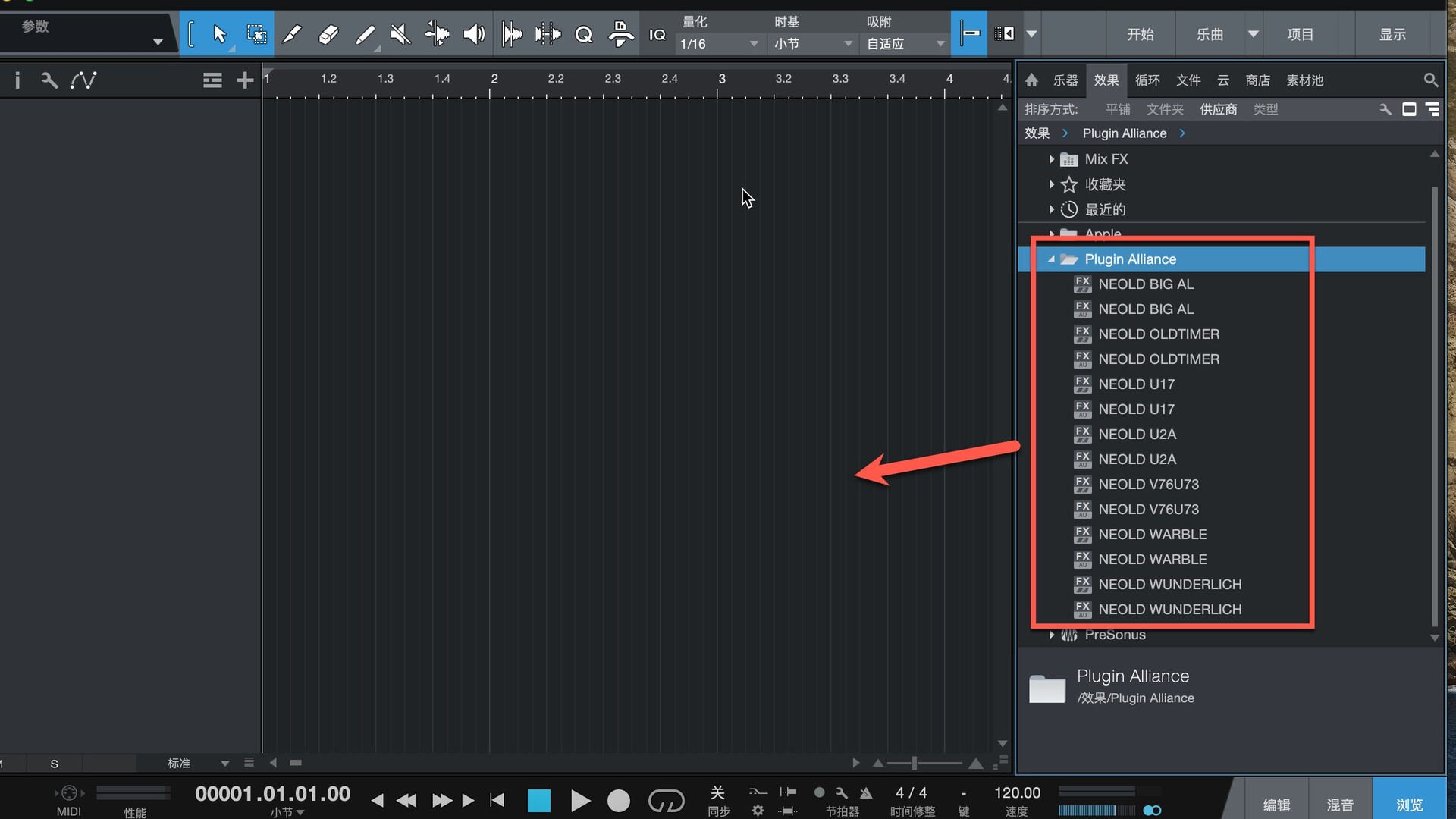This screenshot has width=1456, height=819.
Task: Toggle the IQ input quantize button
Action: (x=657, y=35)
